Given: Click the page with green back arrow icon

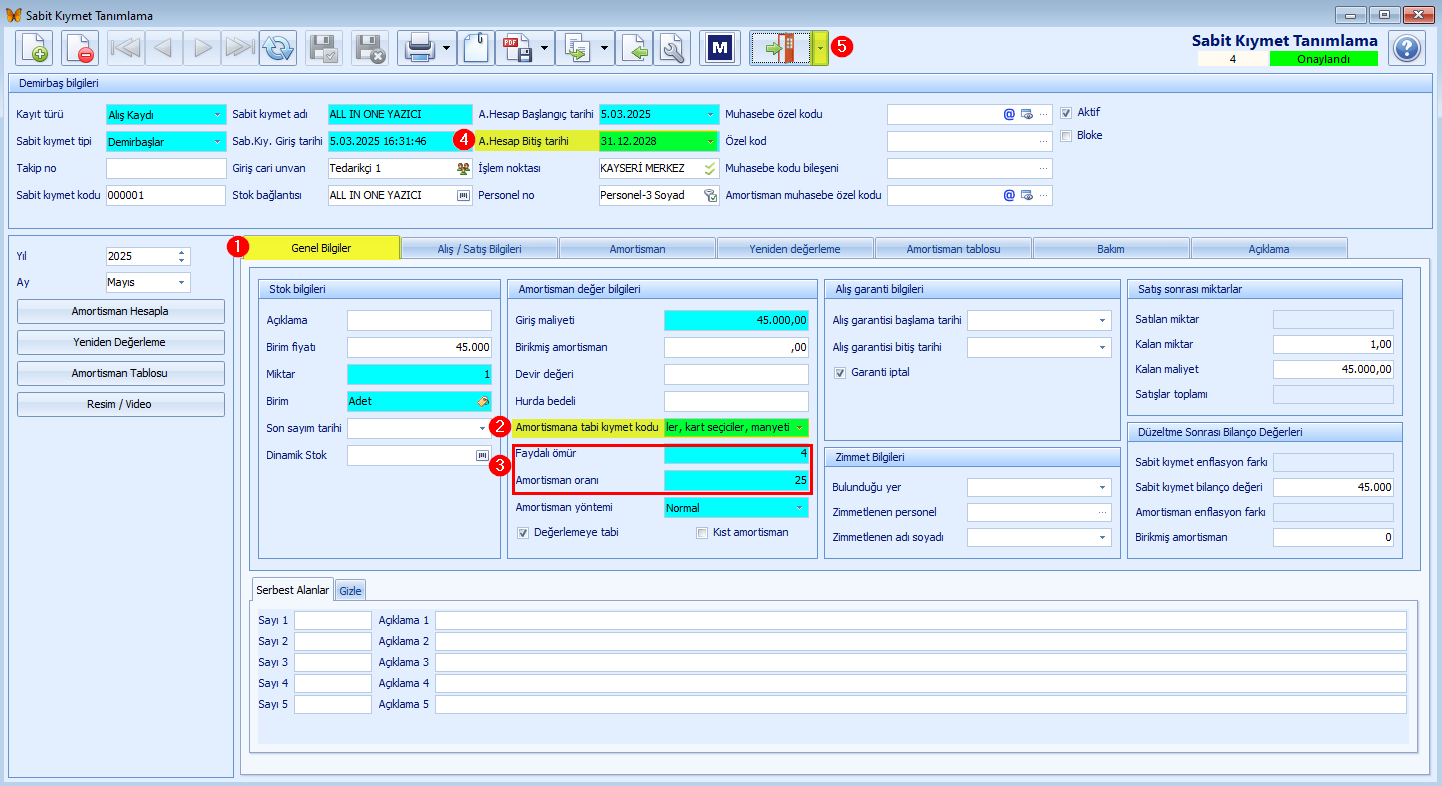Looking at the screenshot, I should [634, 48].
